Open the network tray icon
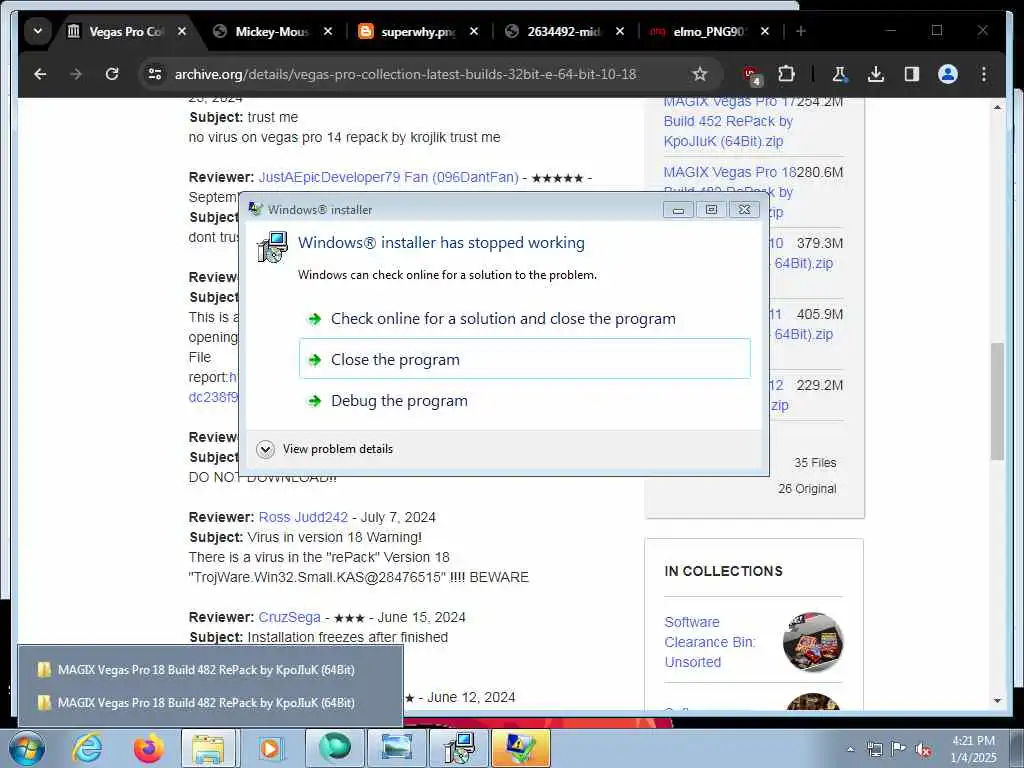 click(x=874, y=749)
